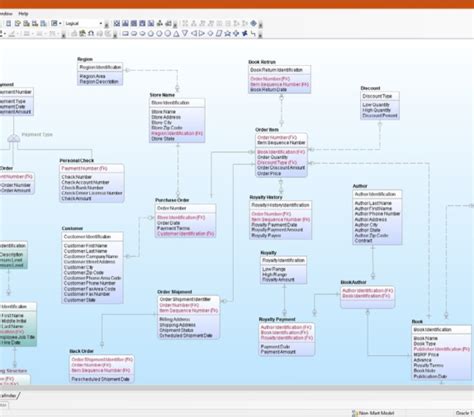
Task: Select the connector line tool
Action: point(253,33)
